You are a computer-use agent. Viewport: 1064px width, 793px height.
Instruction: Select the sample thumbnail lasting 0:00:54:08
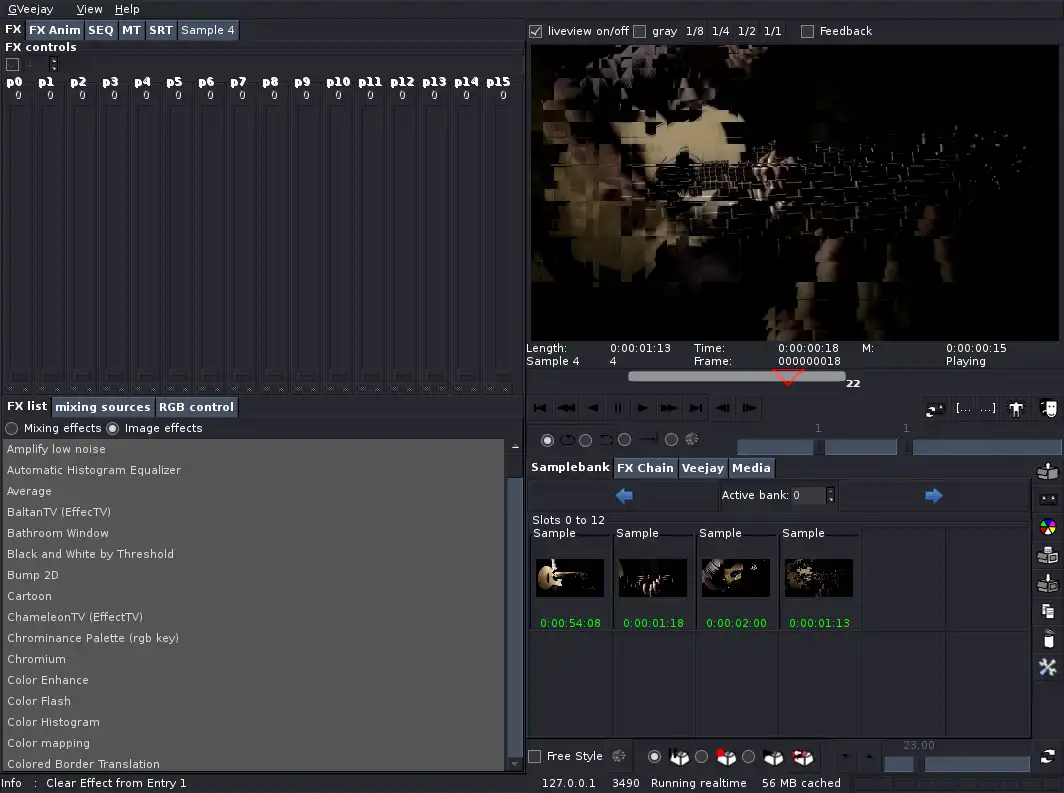[570, 578]
